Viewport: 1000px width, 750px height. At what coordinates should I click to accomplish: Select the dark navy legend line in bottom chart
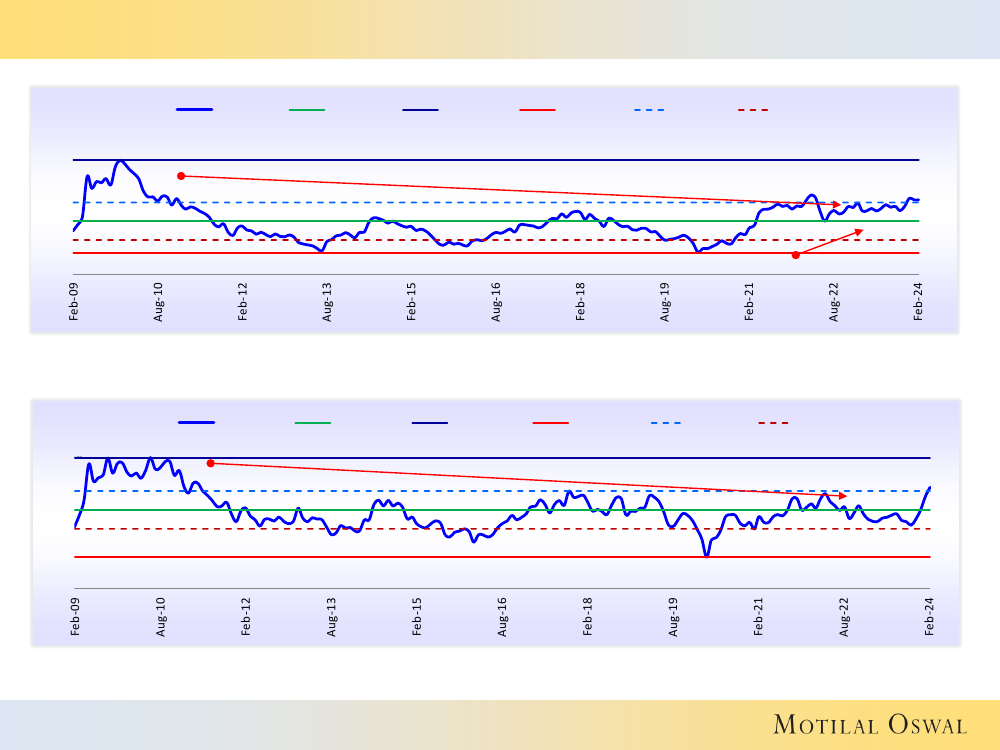[430, 423]
